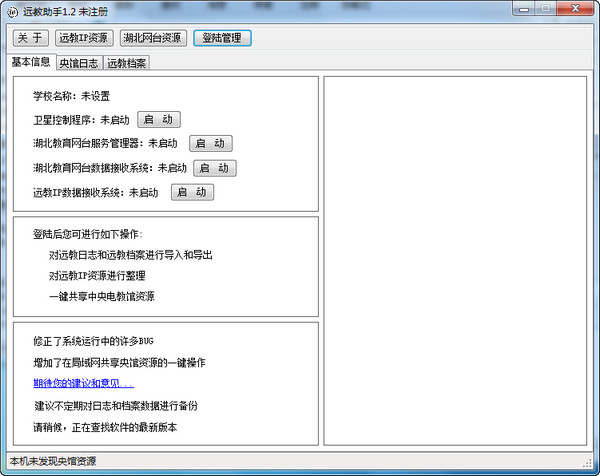This screenshot has width=600, height=476.
Task: Select the 基本信息 tab
Action: pos(31,62)
